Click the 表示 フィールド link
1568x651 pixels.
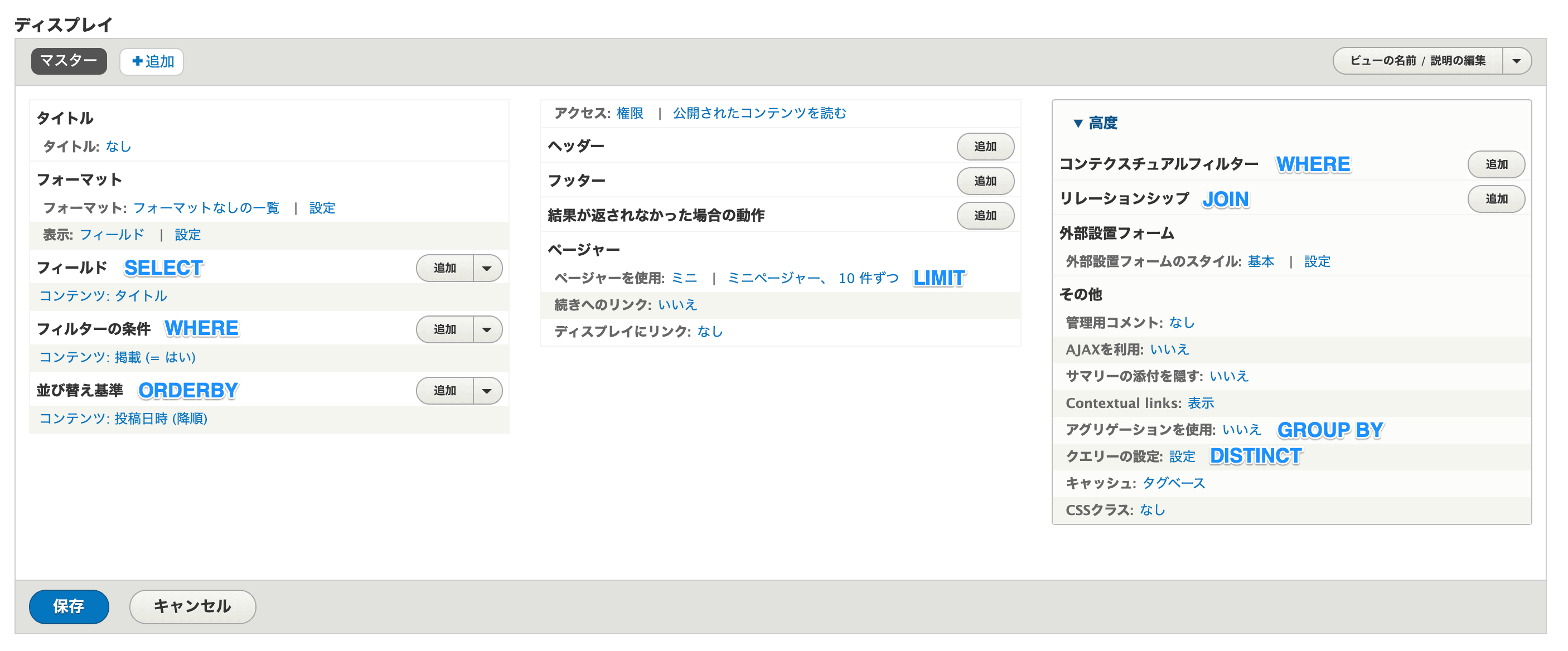(112, 235)
